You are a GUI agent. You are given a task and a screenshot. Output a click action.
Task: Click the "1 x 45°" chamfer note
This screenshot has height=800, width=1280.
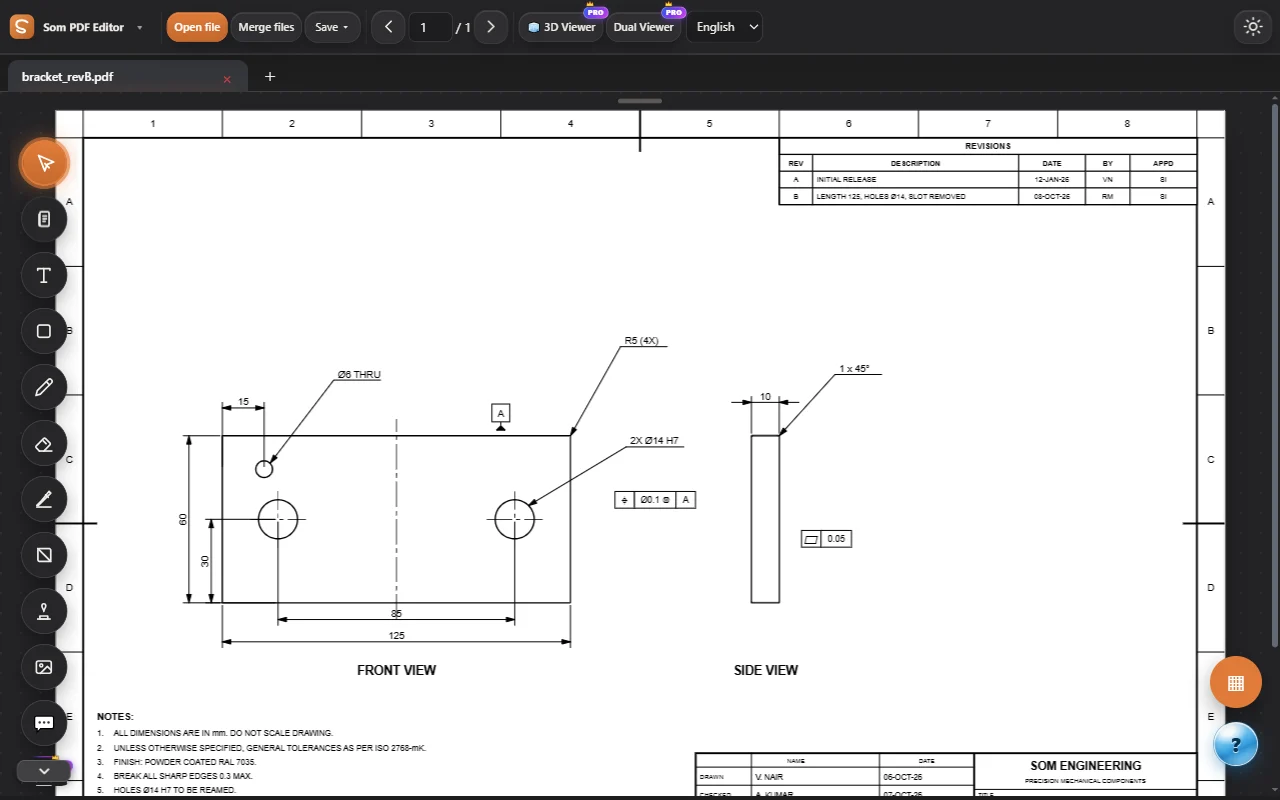[x=854, y=369]
